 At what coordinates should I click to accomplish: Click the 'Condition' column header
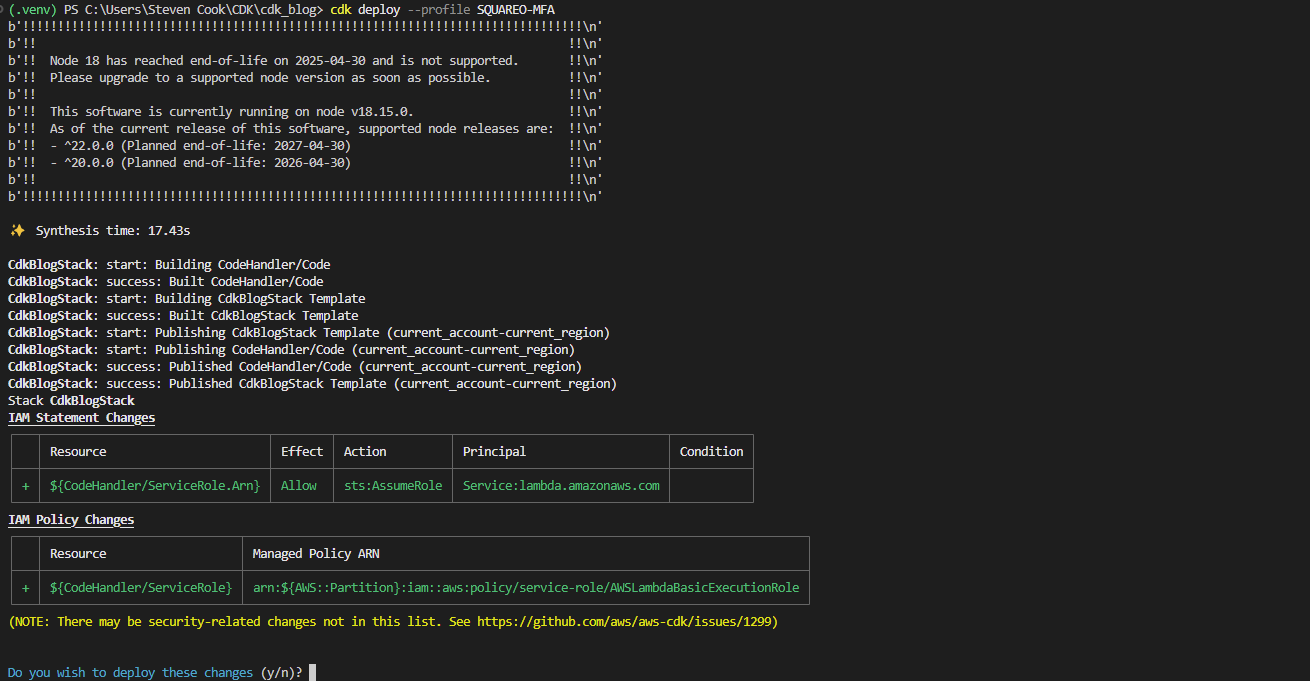click(711, 452)
